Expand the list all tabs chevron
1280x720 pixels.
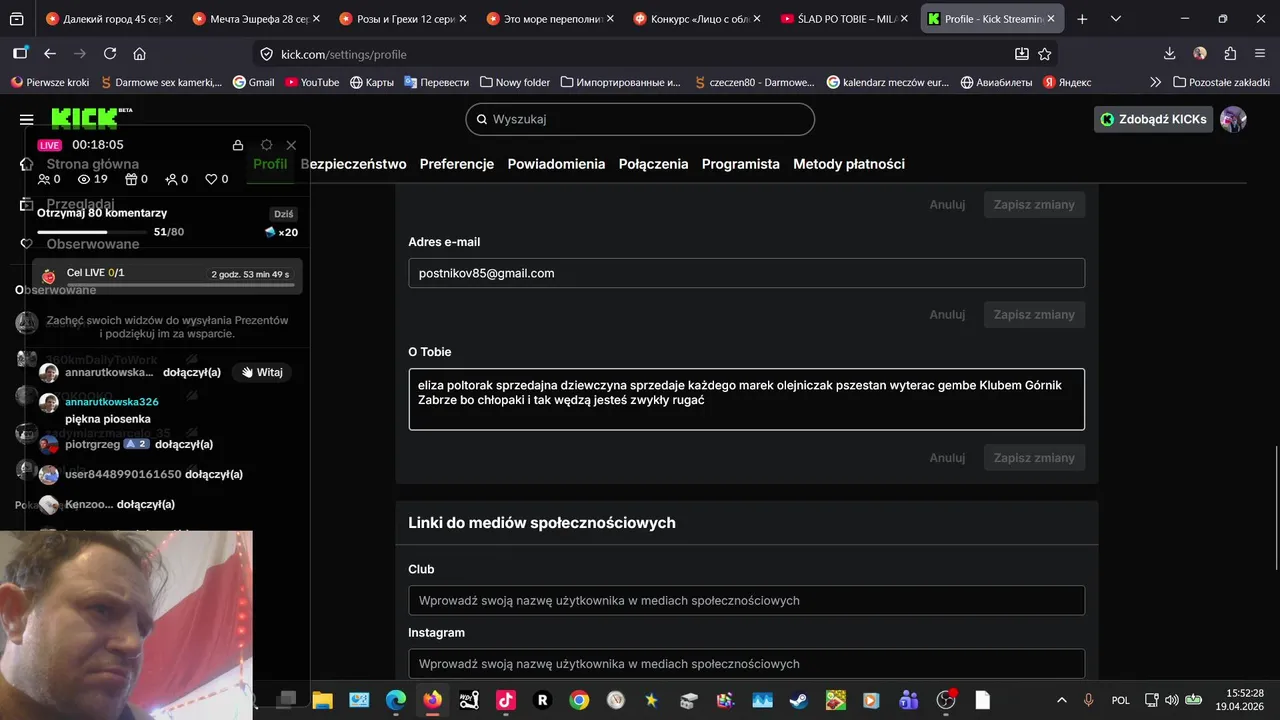1117,19
